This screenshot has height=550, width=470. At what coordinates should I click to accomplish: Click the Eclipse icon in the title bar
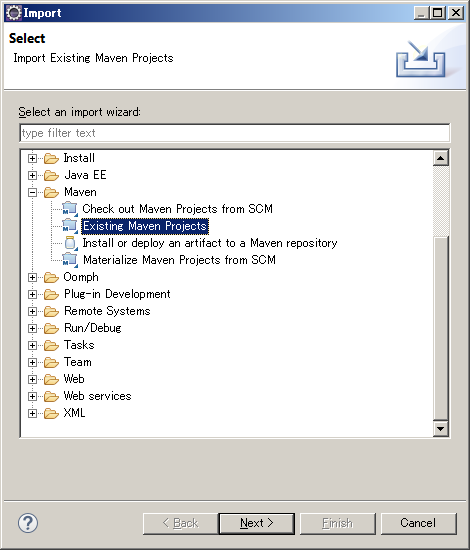[x=14, y=13]
